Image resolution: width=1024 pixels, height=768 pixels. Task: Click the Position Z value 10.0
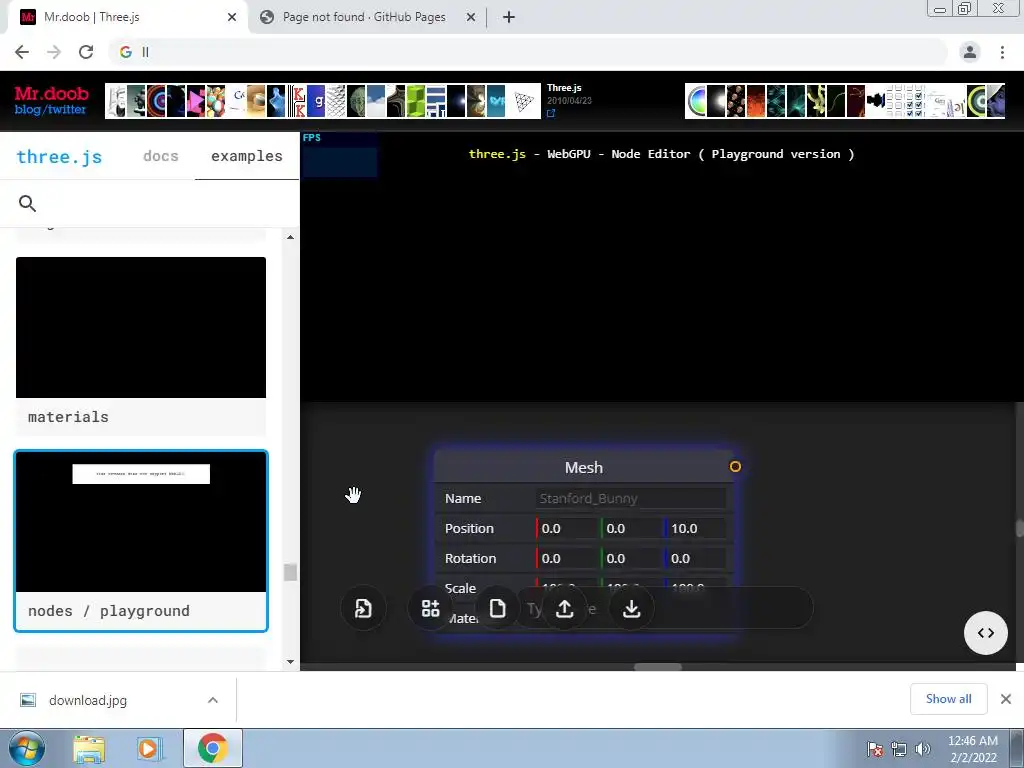pyautogui.click(x=696, y=528)
